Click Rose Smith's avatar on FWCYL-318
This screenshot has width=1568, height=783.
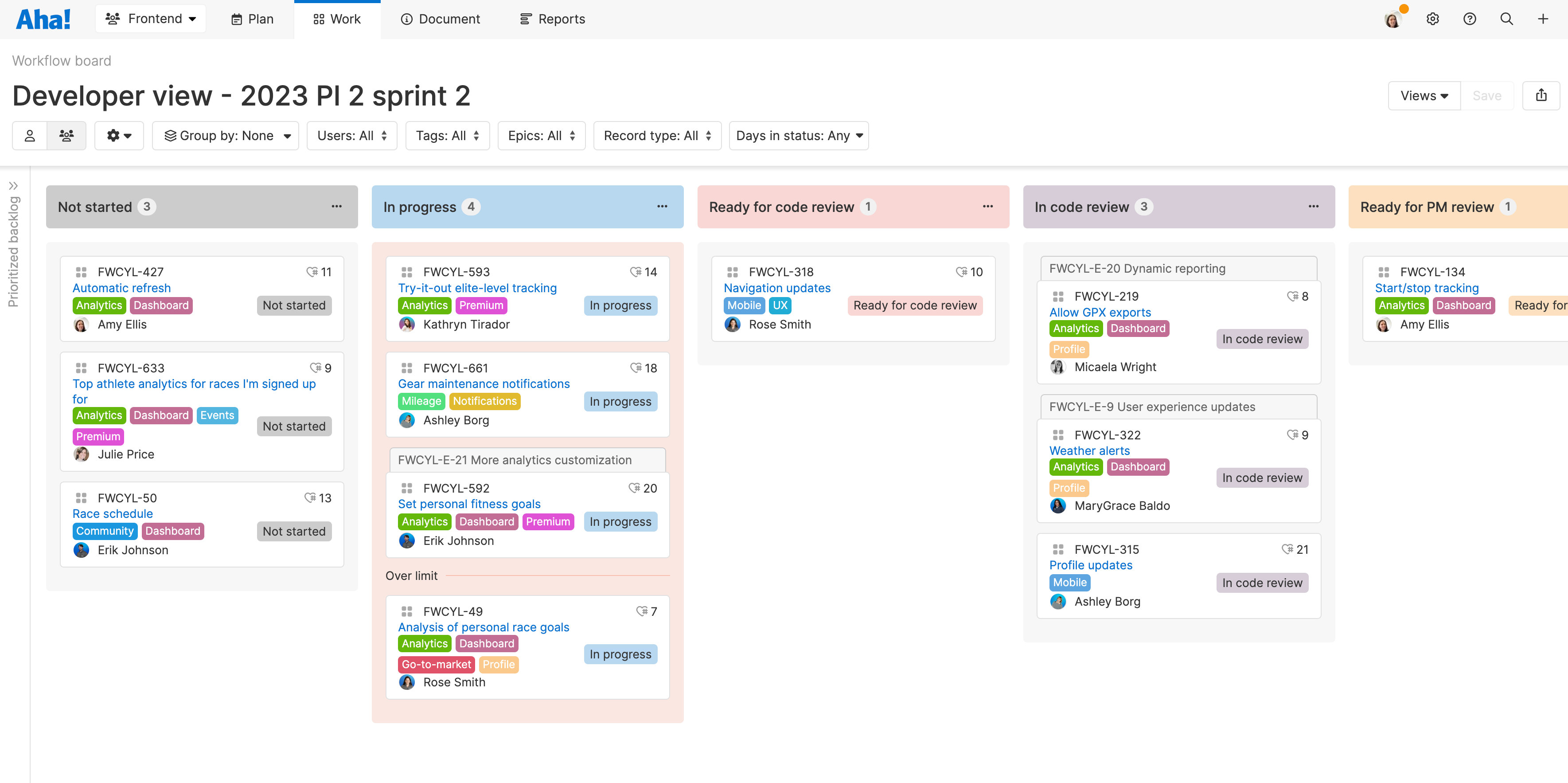click(x=732, y=325)
